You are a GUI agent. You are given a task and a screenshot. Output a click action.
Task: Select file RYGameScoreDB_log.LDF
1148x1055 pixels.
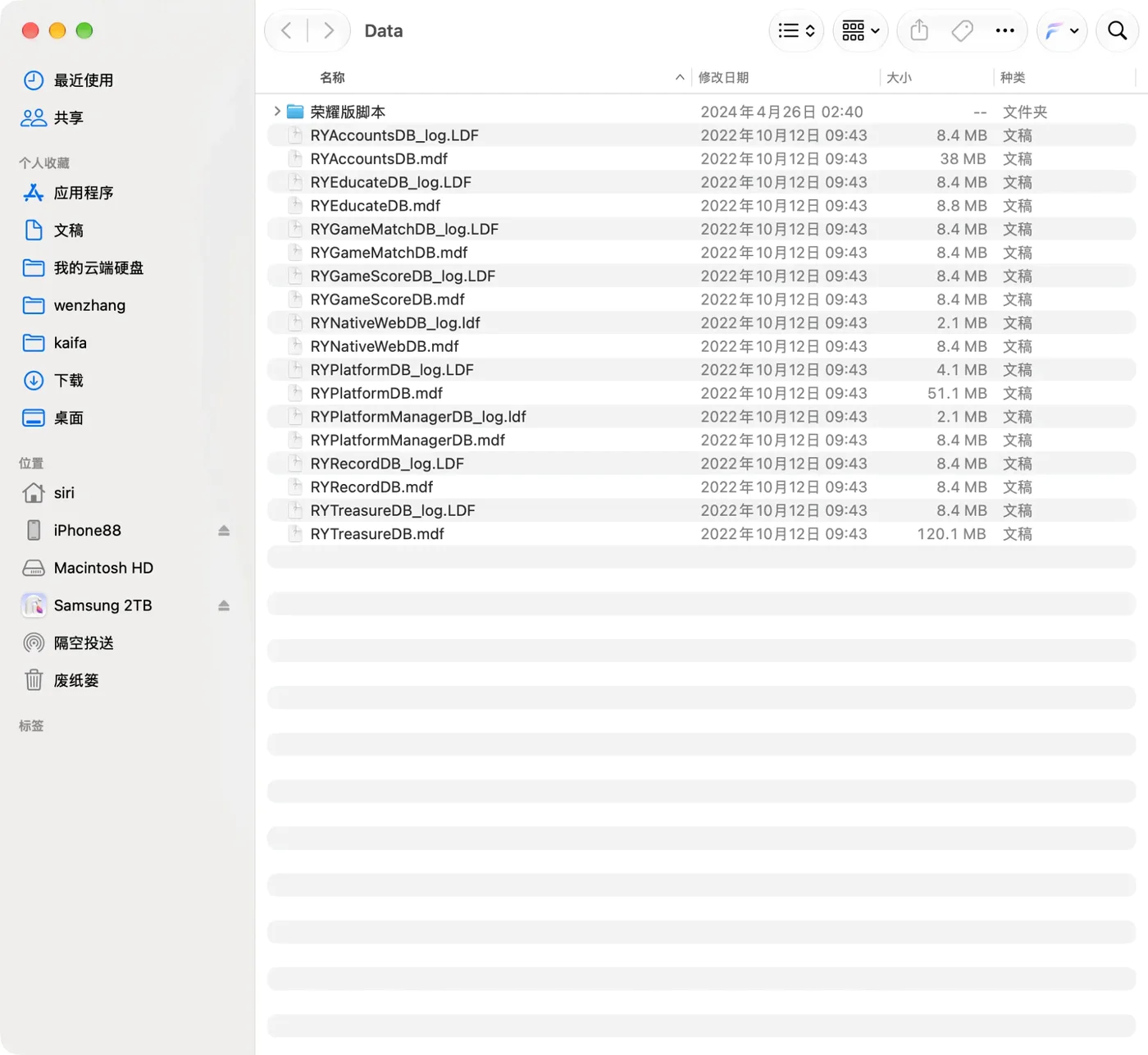(701, 276)
